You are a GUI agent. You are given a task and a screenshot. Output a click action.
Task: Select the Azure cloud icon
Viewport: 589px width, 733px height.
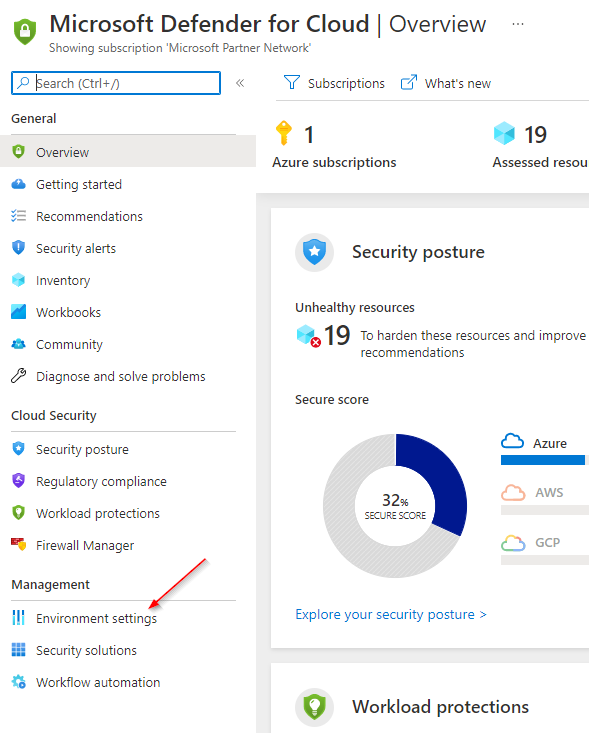click(512, 441)
